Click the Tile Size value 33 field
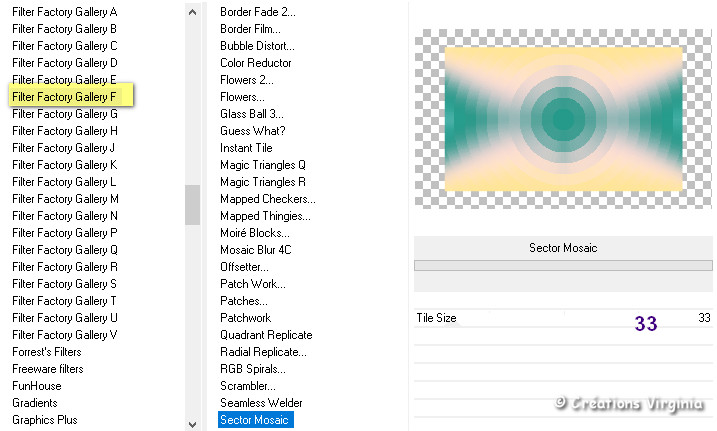Image resolution: width=717 pixels, height=431 pixels. [704, 318]
